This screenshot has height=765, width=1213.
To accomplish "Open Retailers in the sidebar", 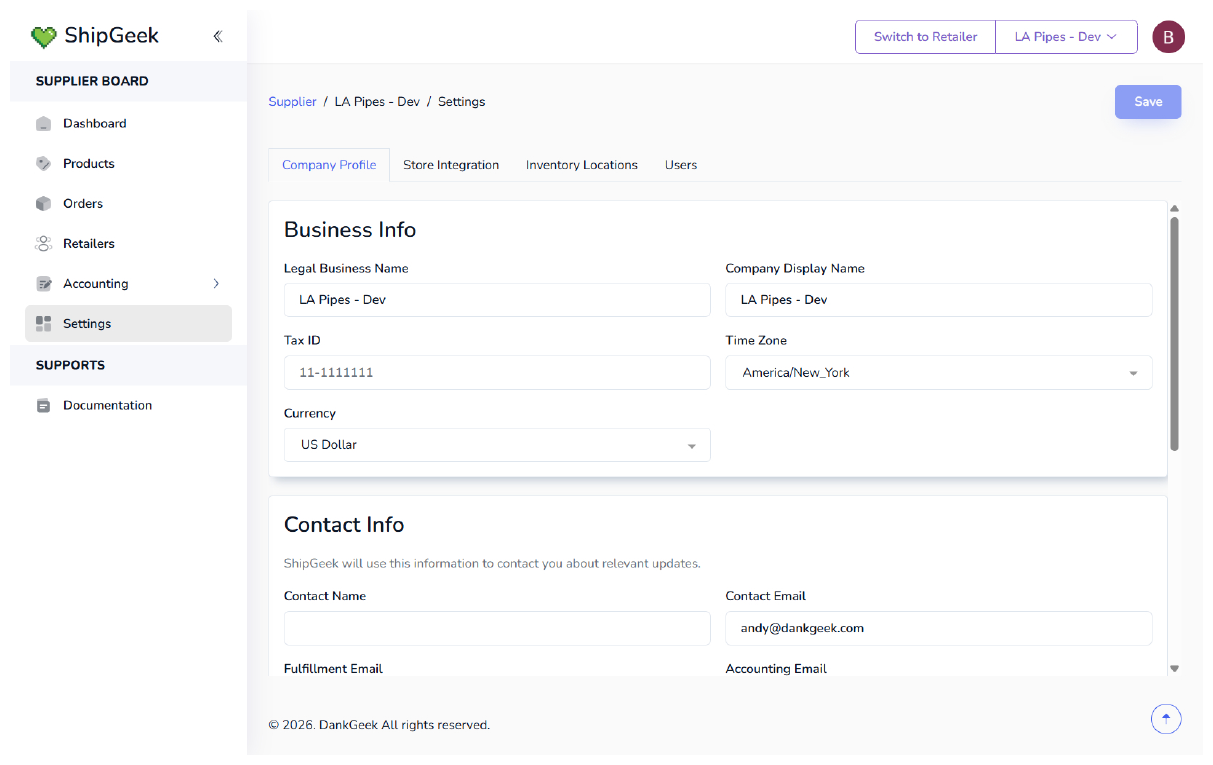I will pos(128,244).
